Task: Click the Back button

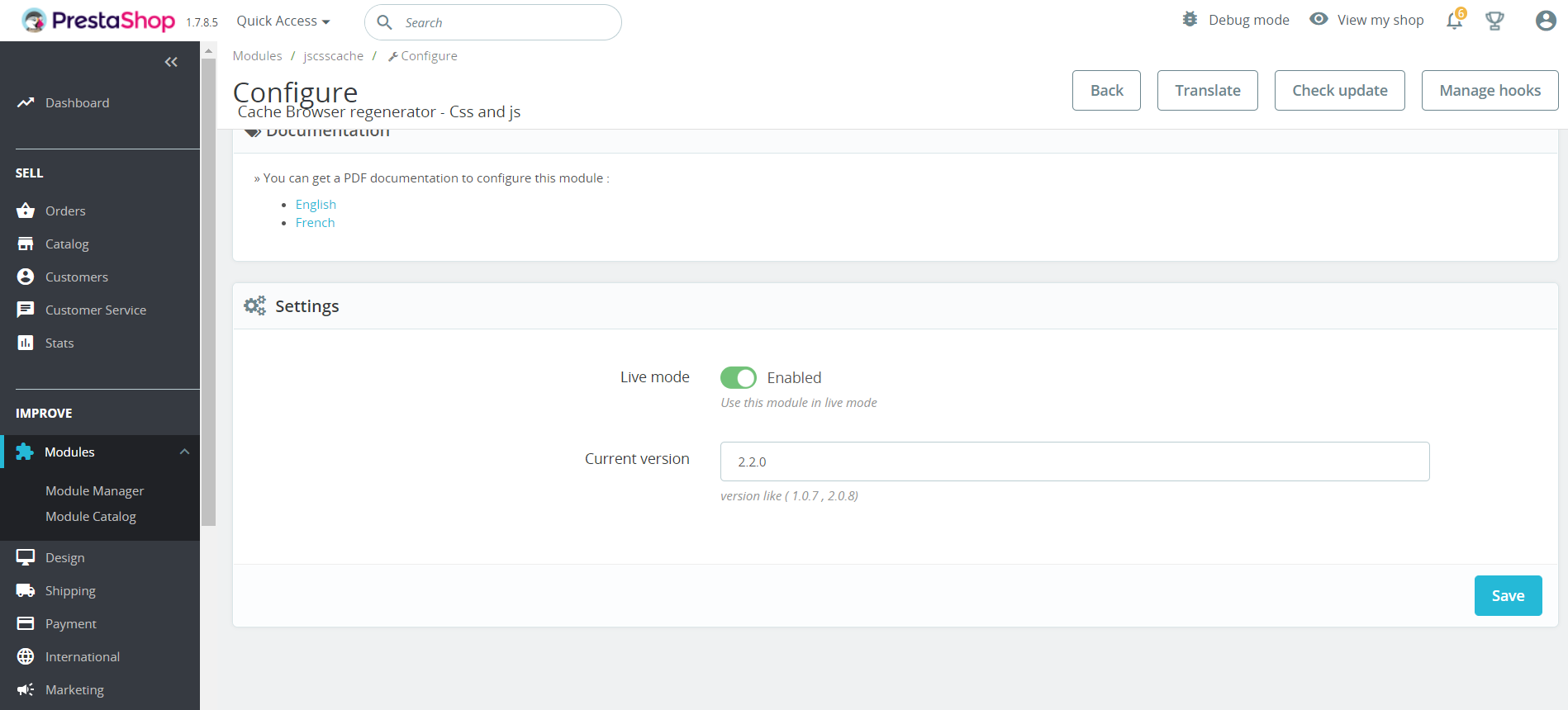Action: click(1106, 90)
